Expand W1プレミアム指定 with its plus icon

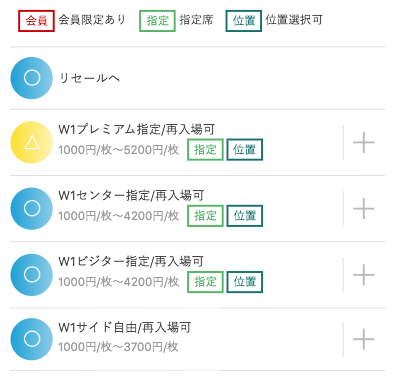364,142
